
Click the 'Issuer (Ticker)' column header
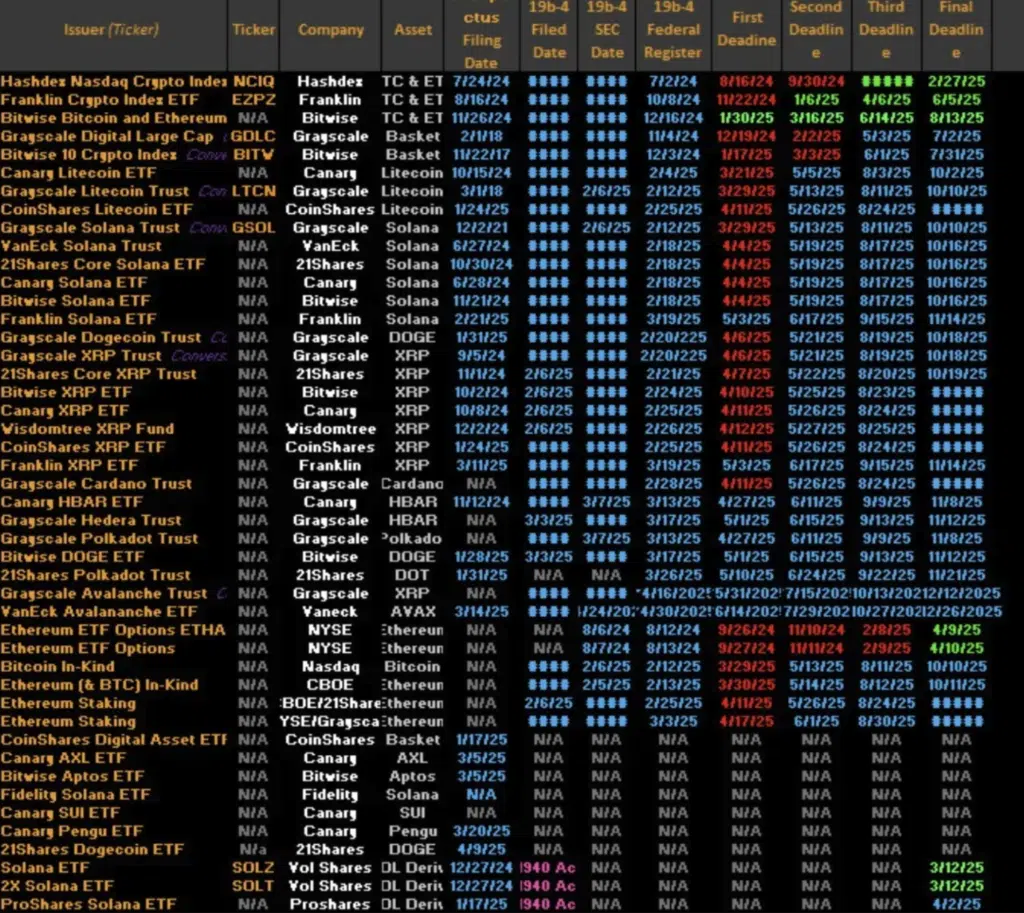(x=111, y=29)
